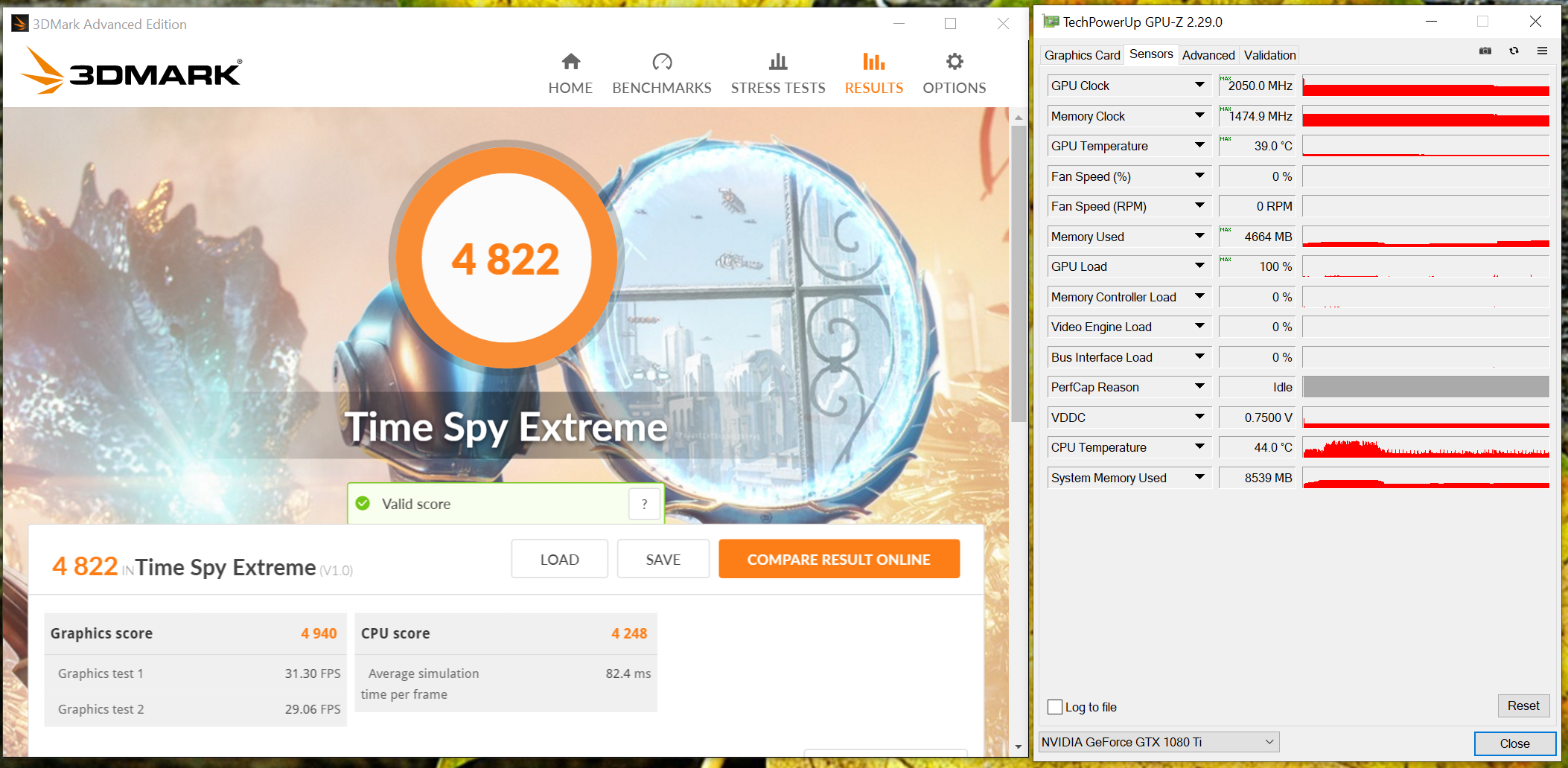The width and height of the screenshot is (1568, 768).
Task: Click the Results orange bars icon
Action: pos(874,61)
